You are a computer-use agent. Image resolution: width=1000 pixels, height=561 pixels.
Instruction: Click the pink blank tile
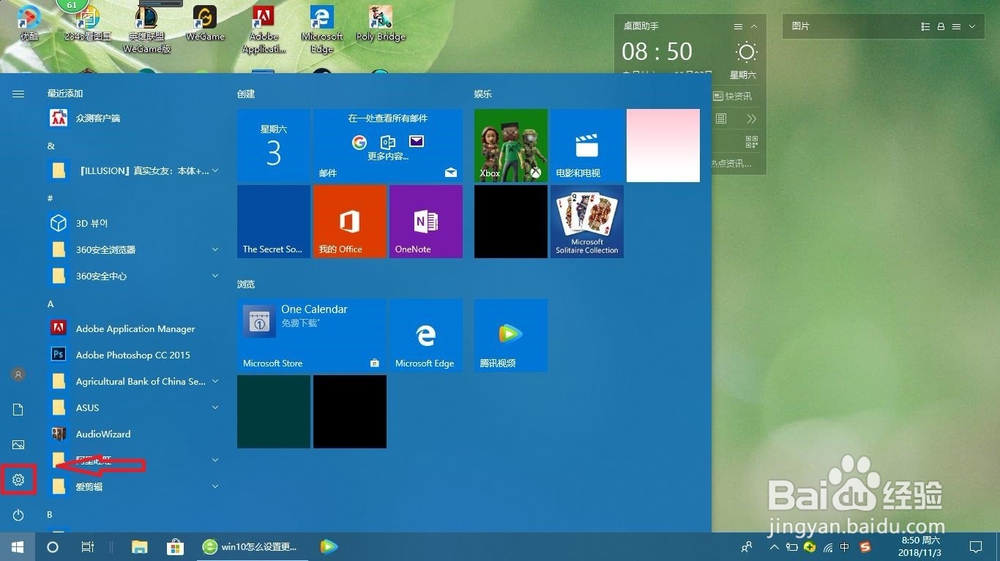(x=663, y=145)
